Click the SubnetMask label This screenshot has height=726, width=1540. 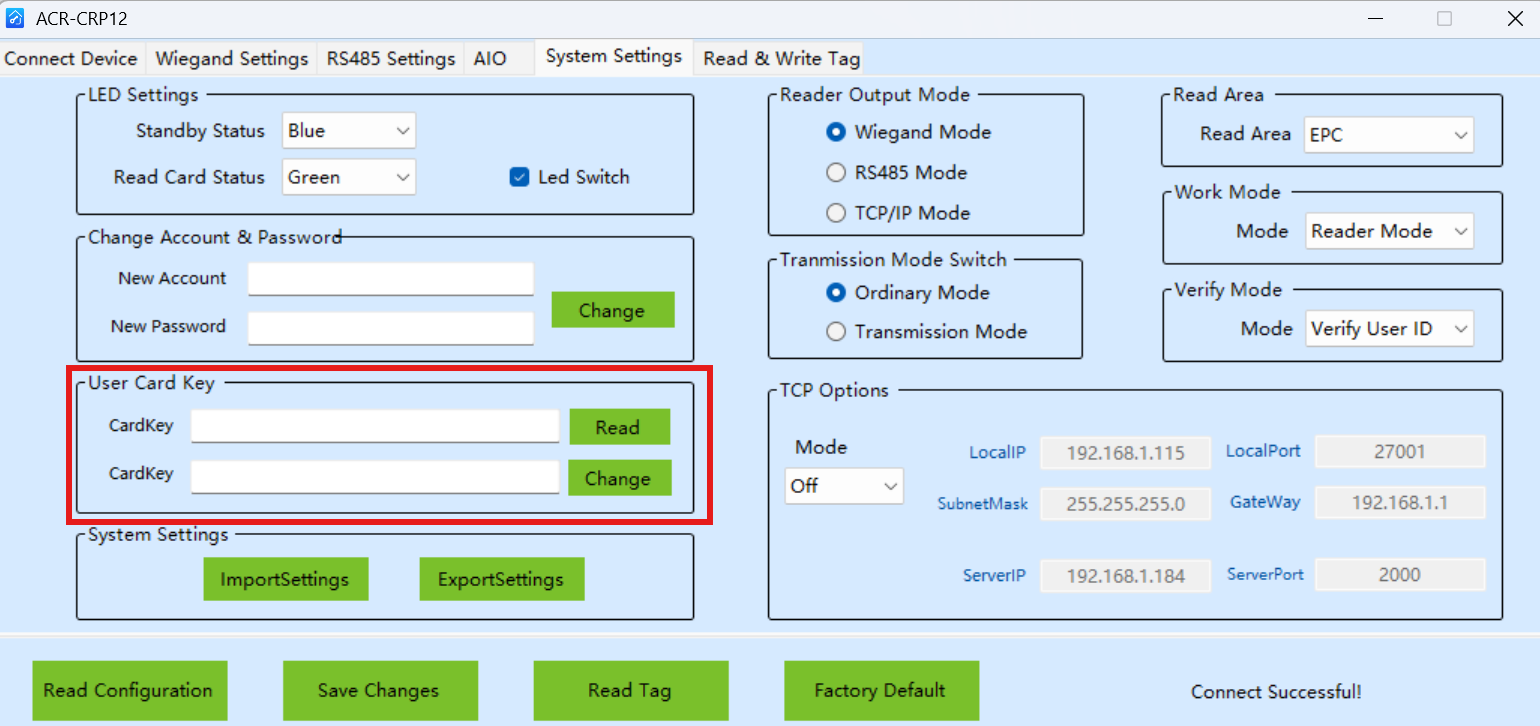tap(982, 504)
